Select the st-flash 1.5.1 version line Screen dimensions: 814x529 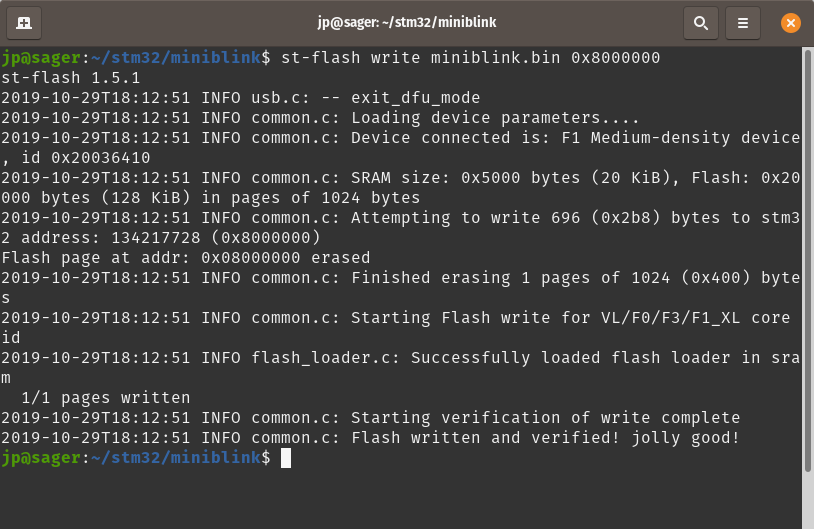tap(71, 78)
